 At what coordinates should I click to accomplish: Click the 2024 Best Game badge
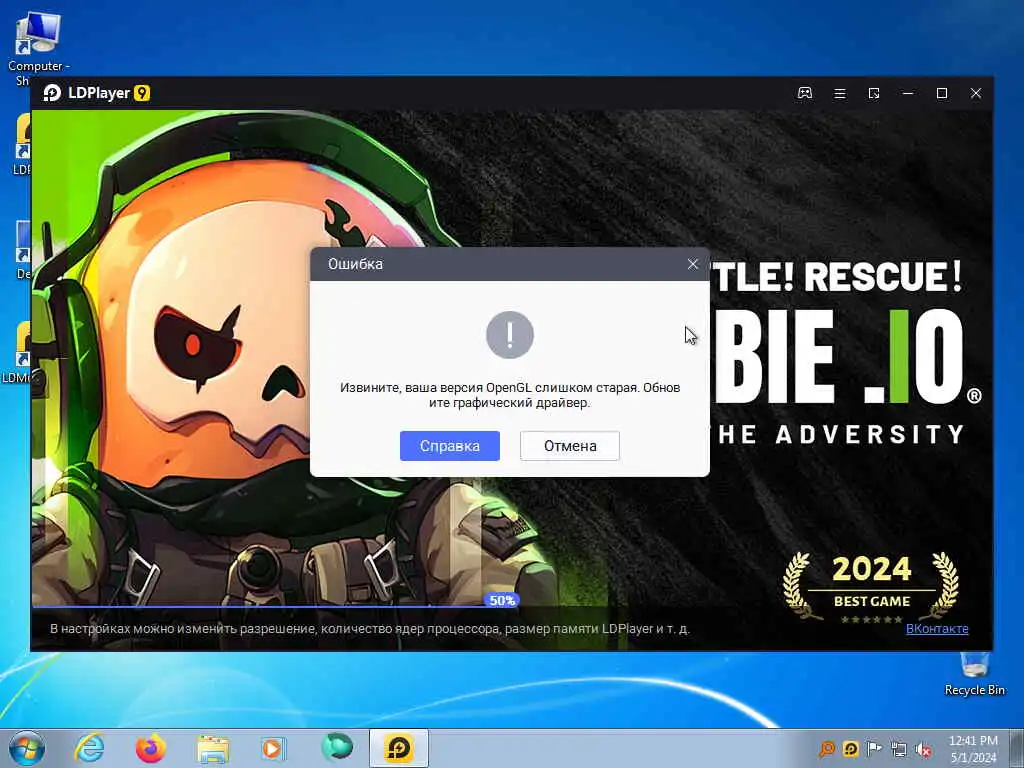click(871, 587)
